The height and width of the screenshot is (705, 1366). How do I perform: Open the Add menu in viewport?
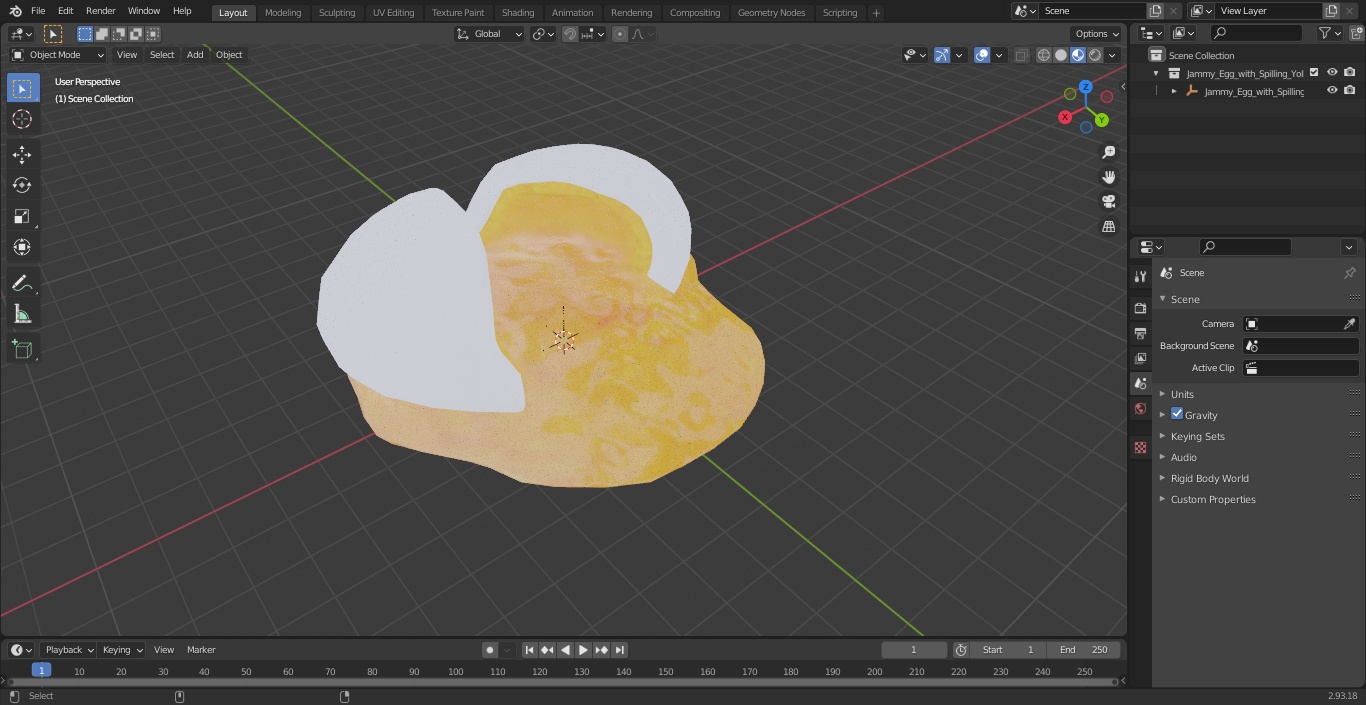click(195, 55)
